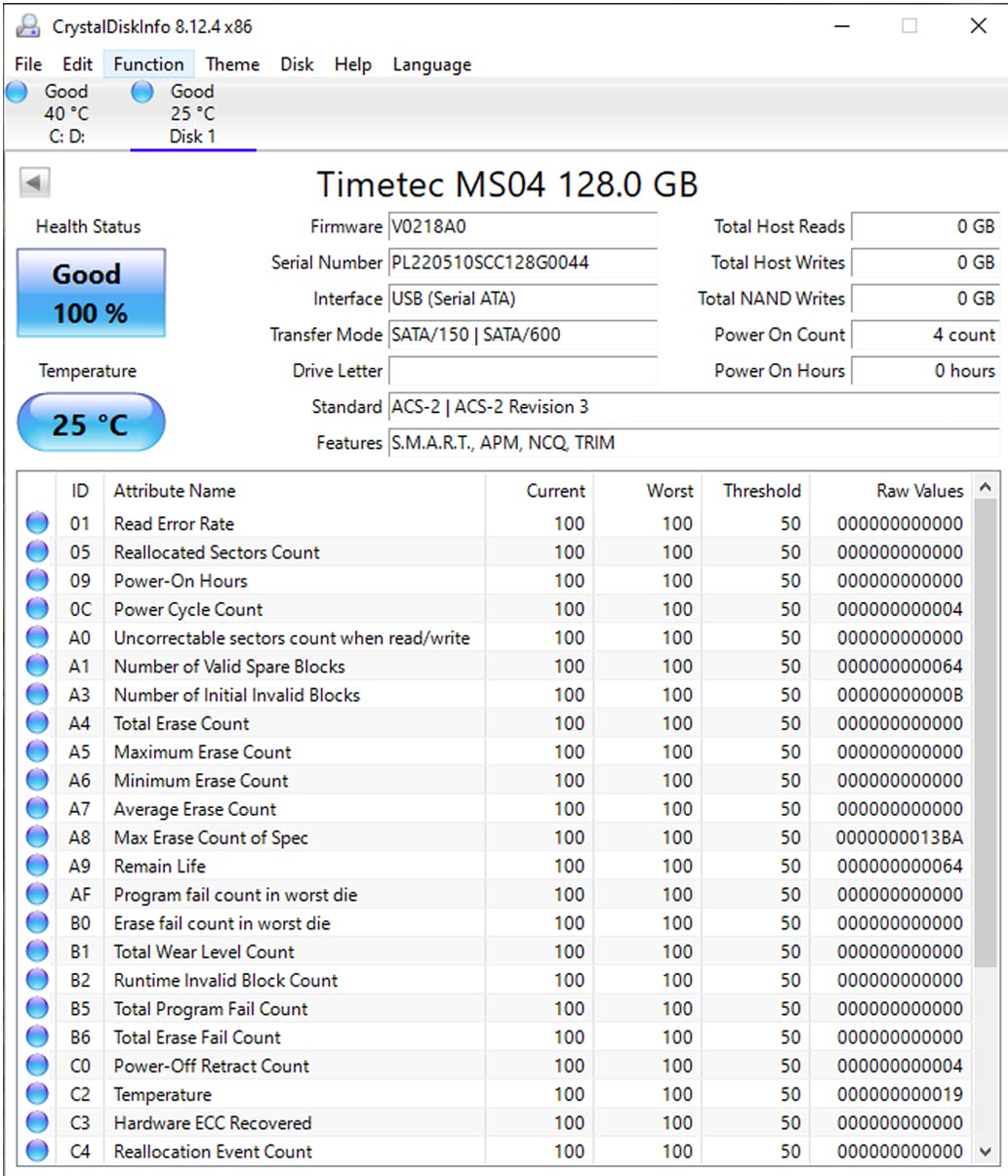Click the status icon for Total Erase Count
The height and width of the screenshot is (1176, 1008).
[37, 724]
